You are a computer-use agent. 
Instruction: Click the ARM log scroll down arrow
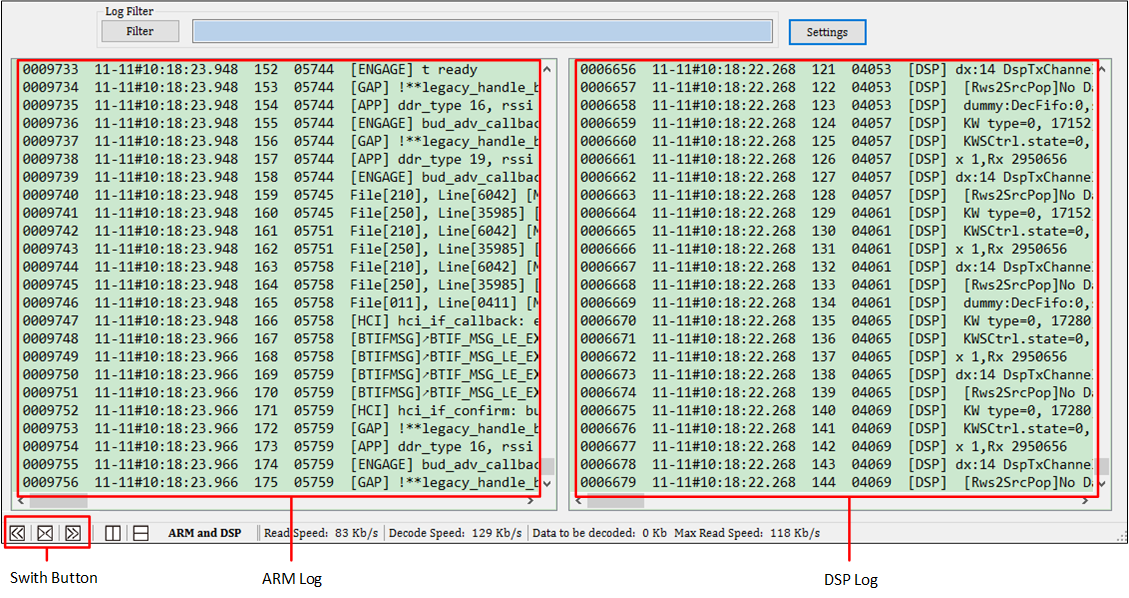546,484
